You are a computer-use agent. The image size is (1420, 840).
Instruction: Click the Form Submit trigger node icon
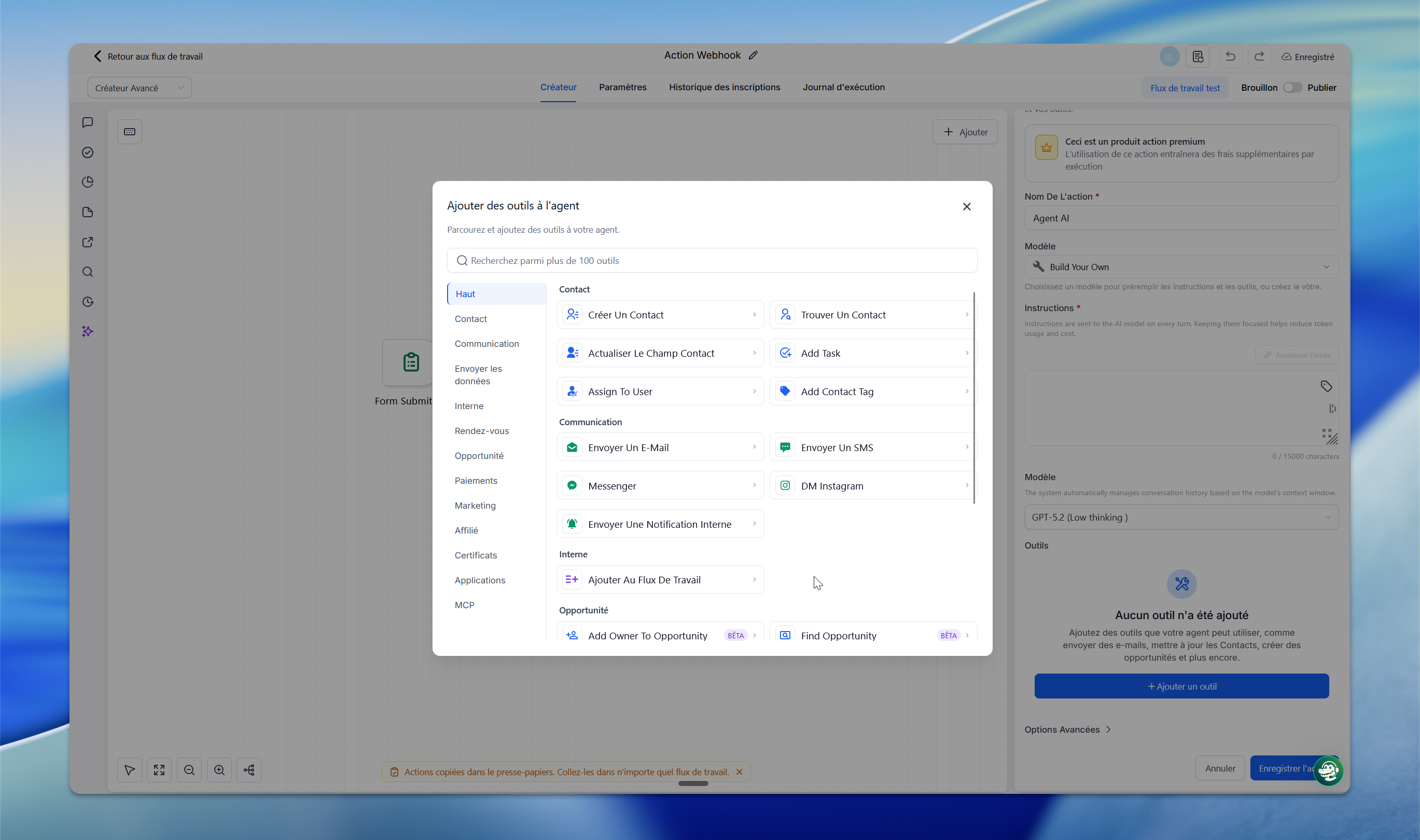tap(410, 362)
